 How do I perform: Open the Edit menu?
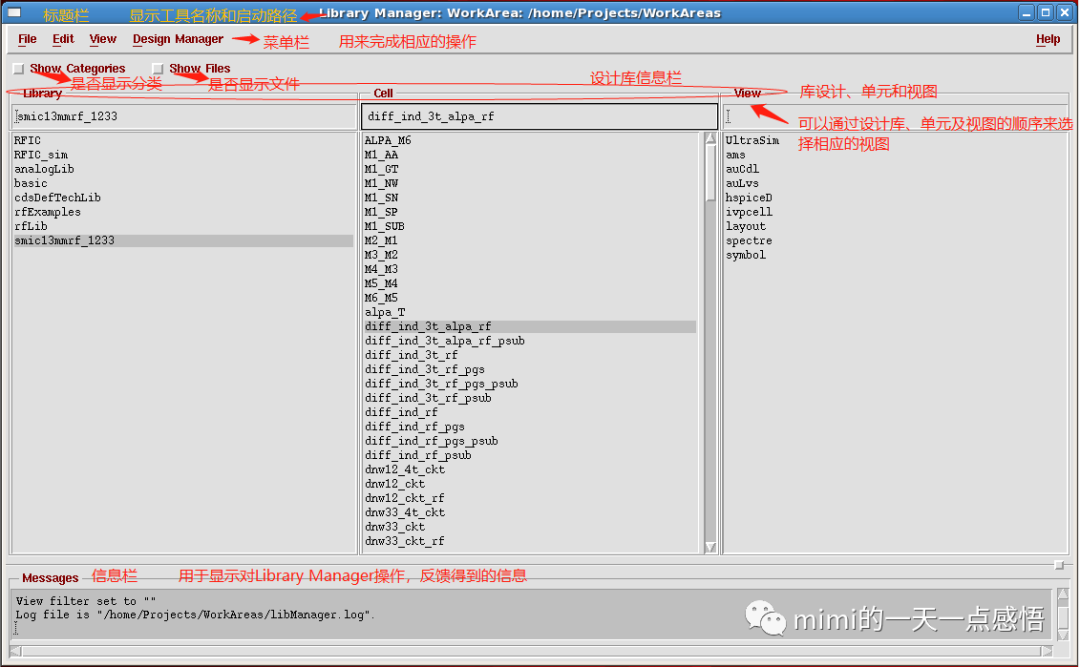tap(63, 39)
